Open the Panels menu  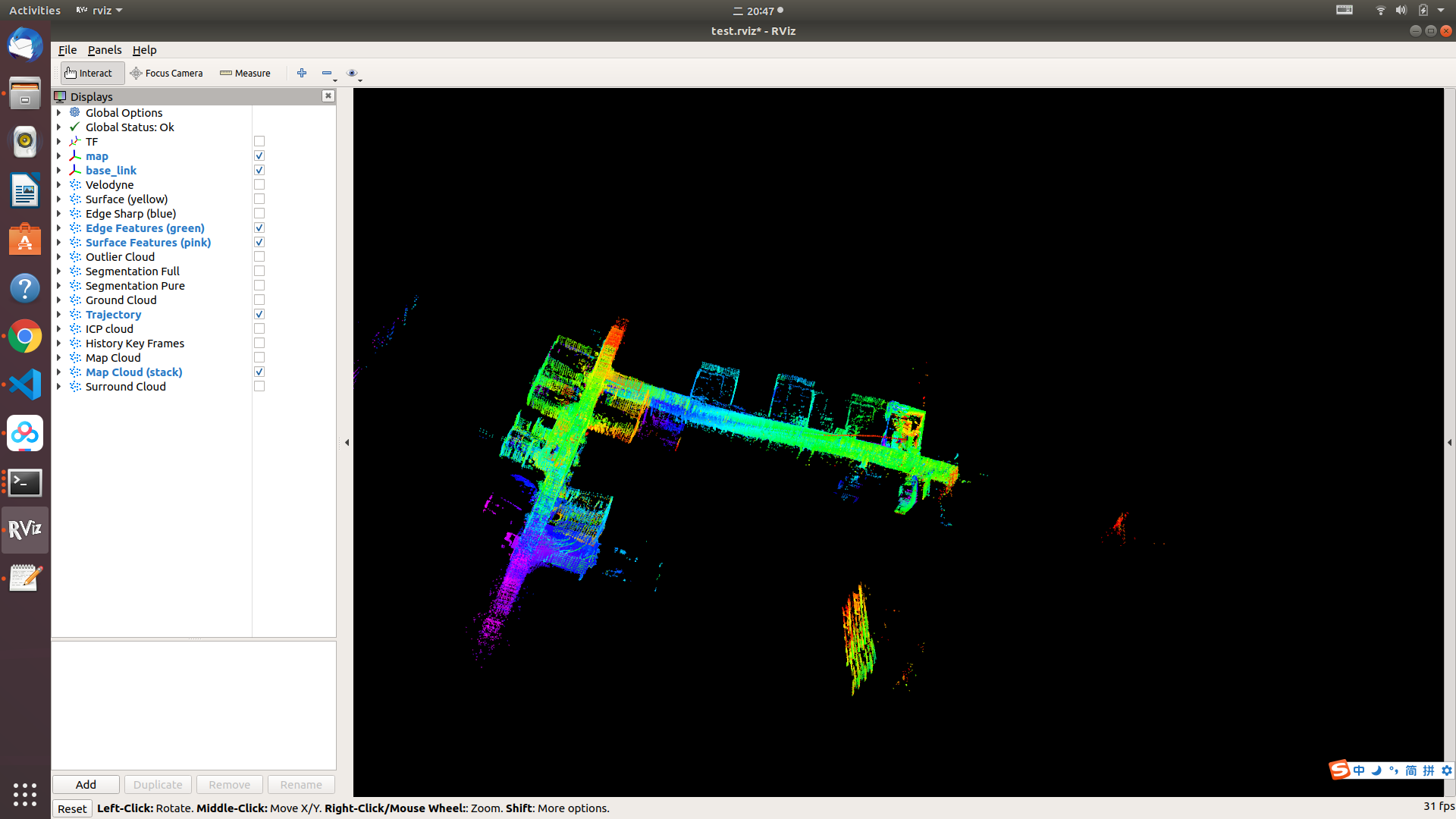pyautogui.click(x=105, y=50)
